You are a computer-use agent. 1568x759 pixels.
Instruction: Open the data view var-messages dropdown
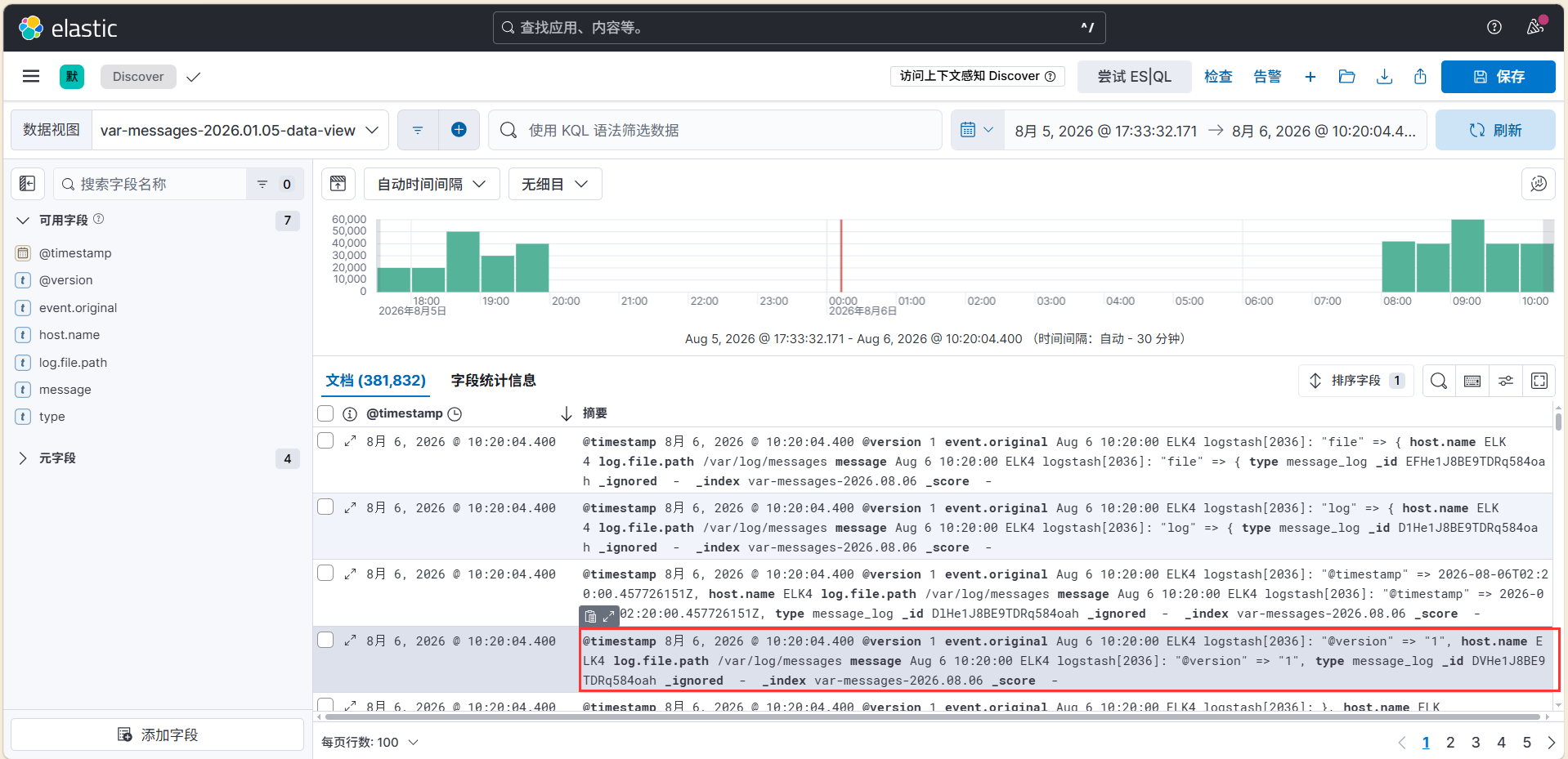coord(240,130)
